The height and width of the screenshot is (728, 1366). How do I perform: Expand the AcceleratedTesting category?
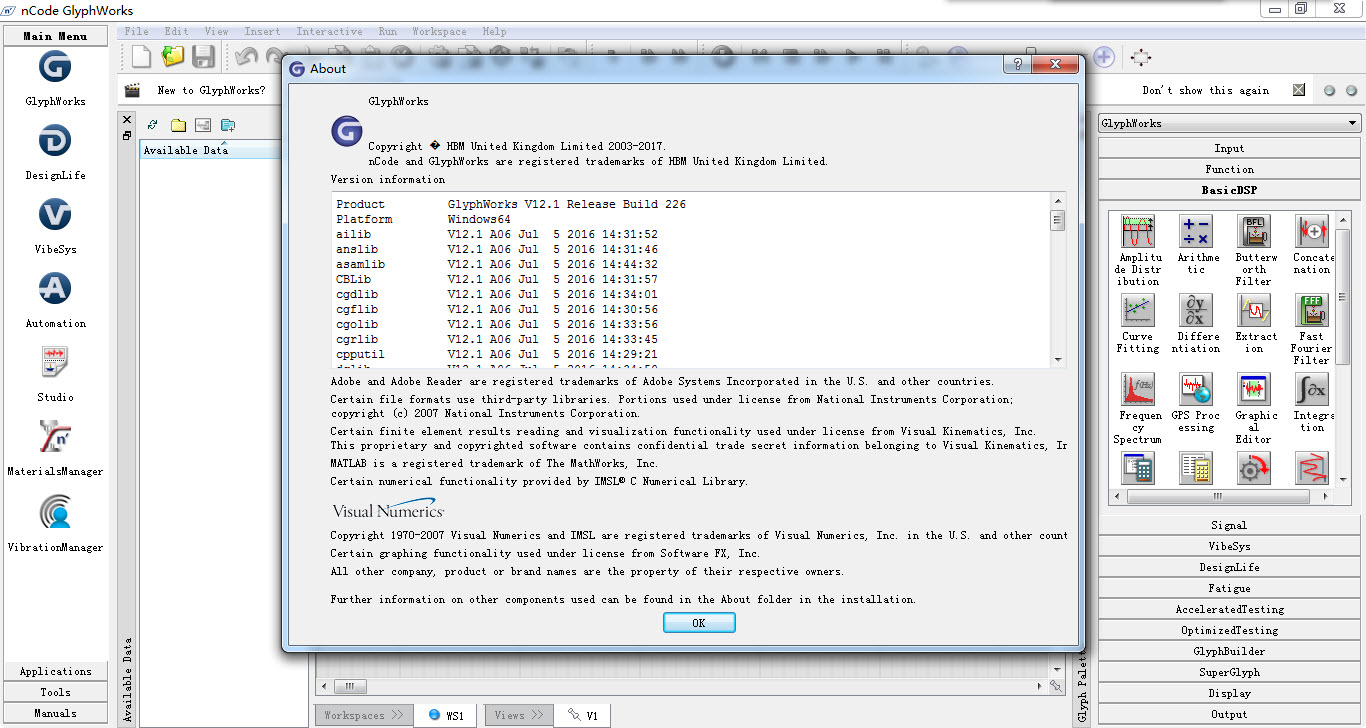coord(1229,609)
